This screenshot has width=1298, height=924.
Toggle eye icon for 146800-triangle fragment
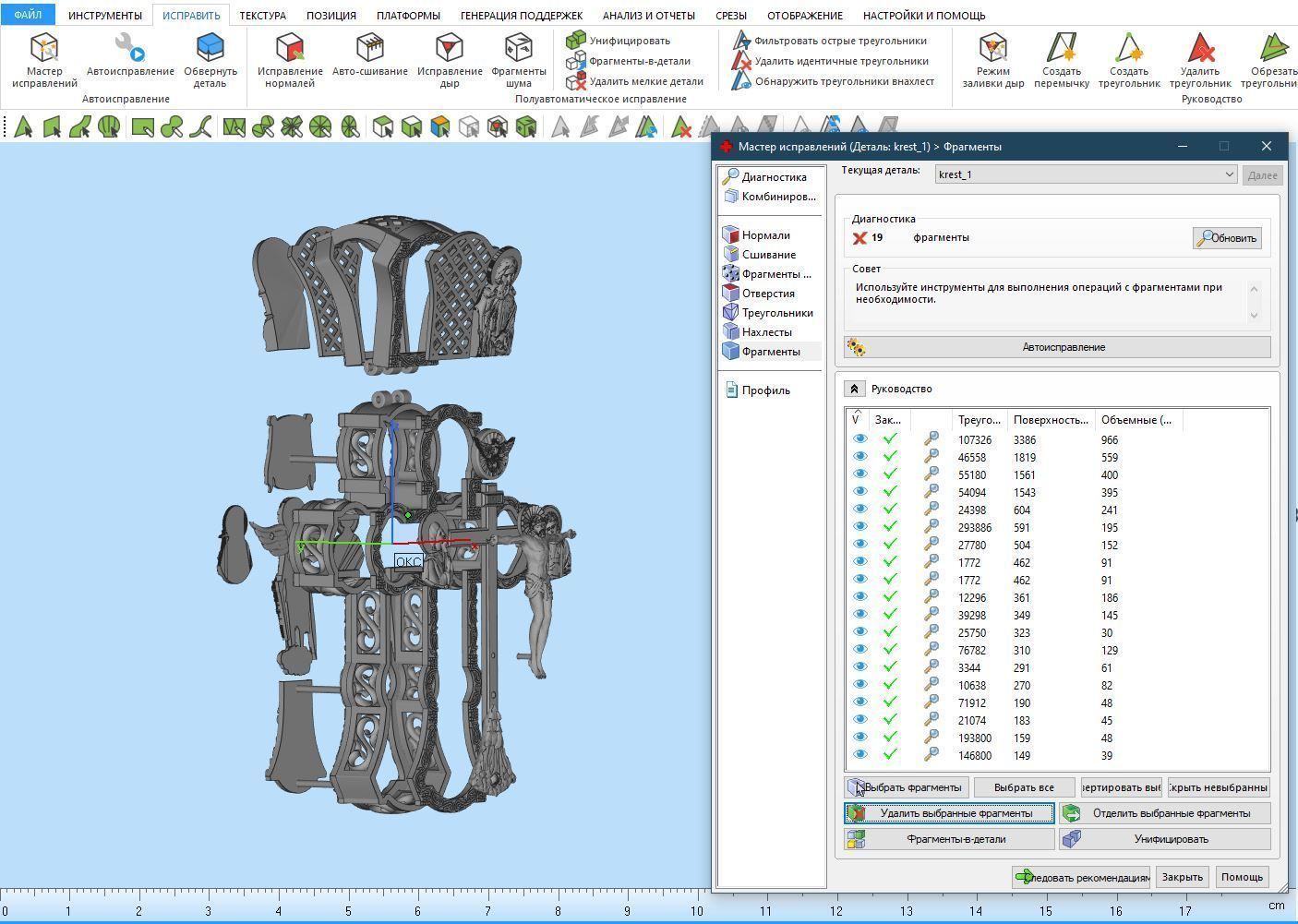pos(859,755)
